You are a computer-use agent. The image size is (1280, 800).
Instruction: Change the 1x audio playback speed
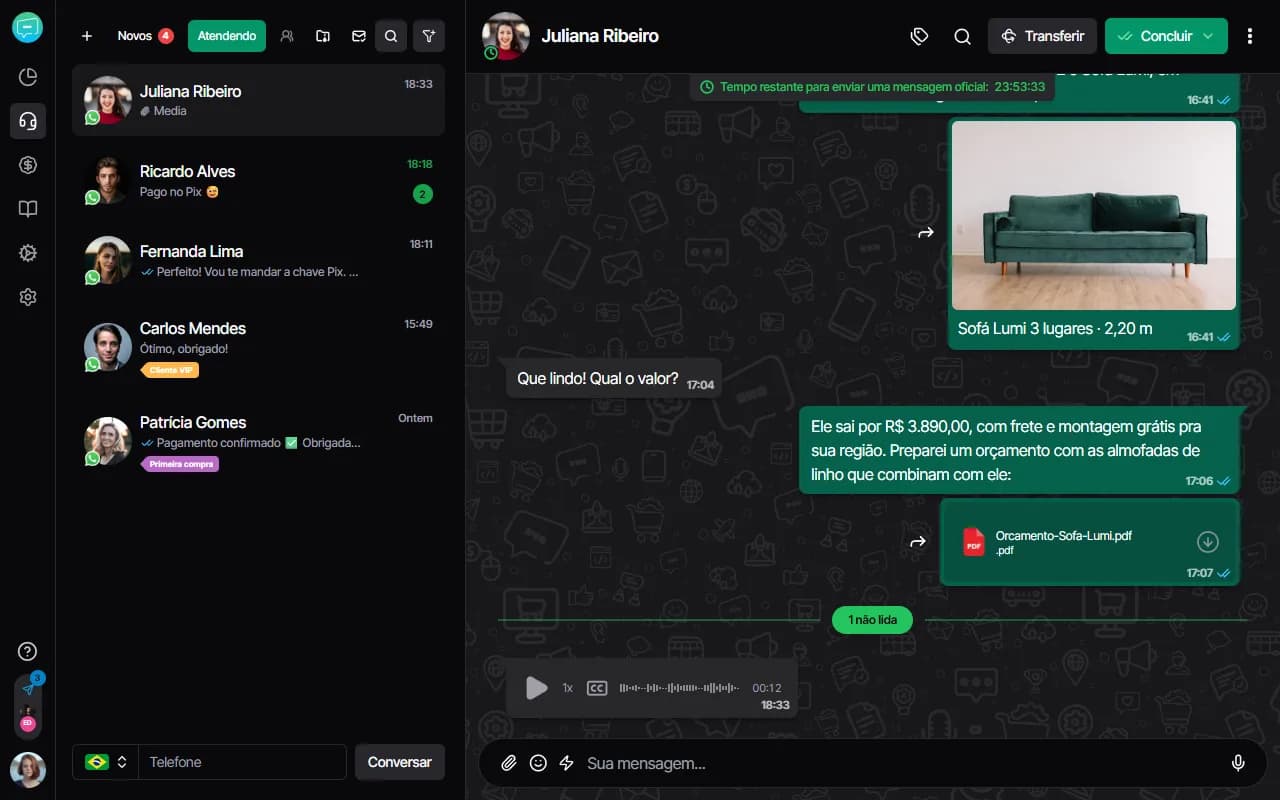click(x=568, y=688)
